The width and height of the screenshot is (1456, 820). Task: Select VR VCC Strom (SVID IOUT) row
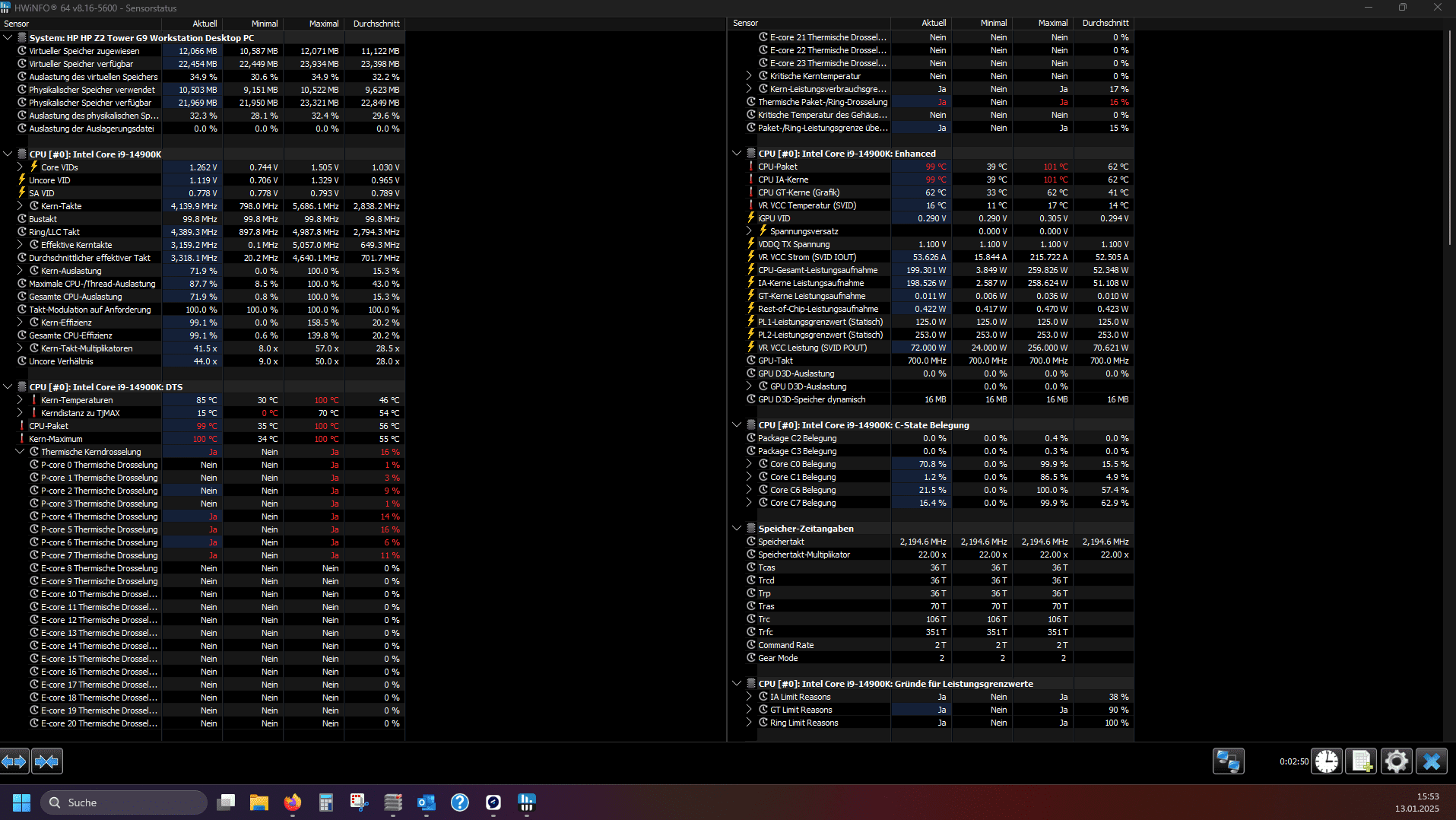tap(931, 257)
